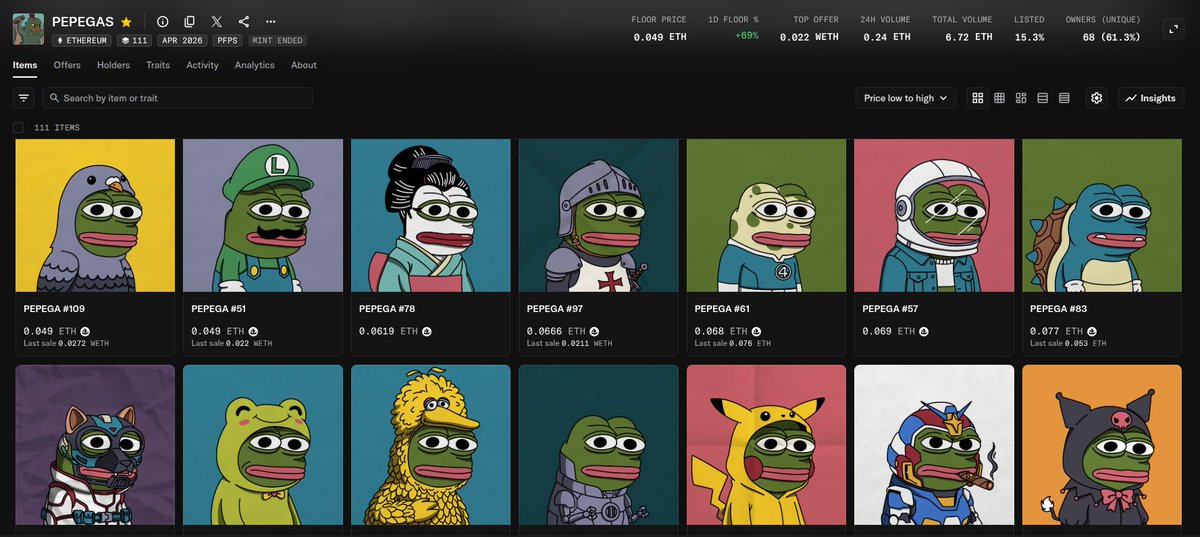Click the Insights button
The width and height of the screenshot is (1200, 537).
click(1151, 98)
